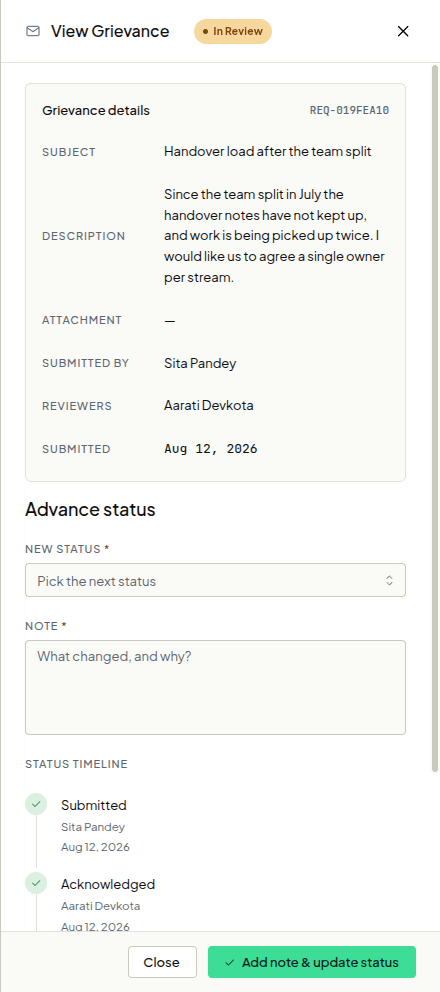Screen dimensions: 440x992
Task: Click the Close button
Action: tap(161, 962)
